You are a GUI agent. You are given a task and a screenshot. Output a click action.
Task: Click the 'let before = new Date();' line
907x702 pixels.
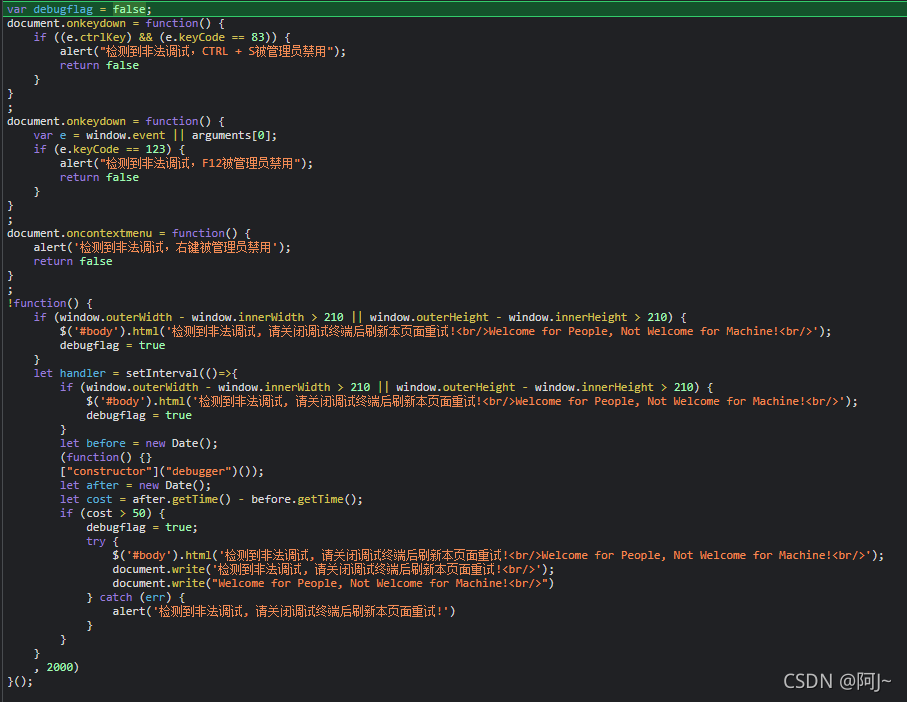[139, 444]
